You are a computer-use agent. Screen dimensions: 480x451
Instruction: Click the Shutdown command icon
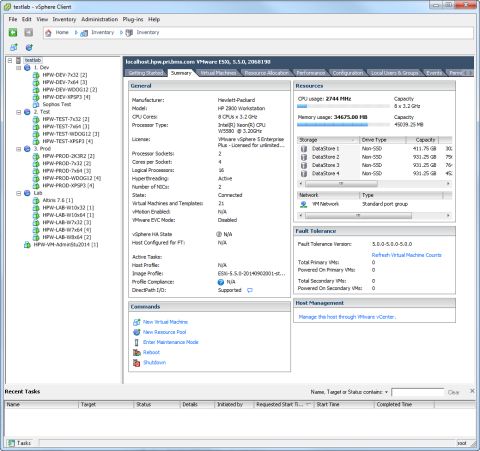click(136, 363)
